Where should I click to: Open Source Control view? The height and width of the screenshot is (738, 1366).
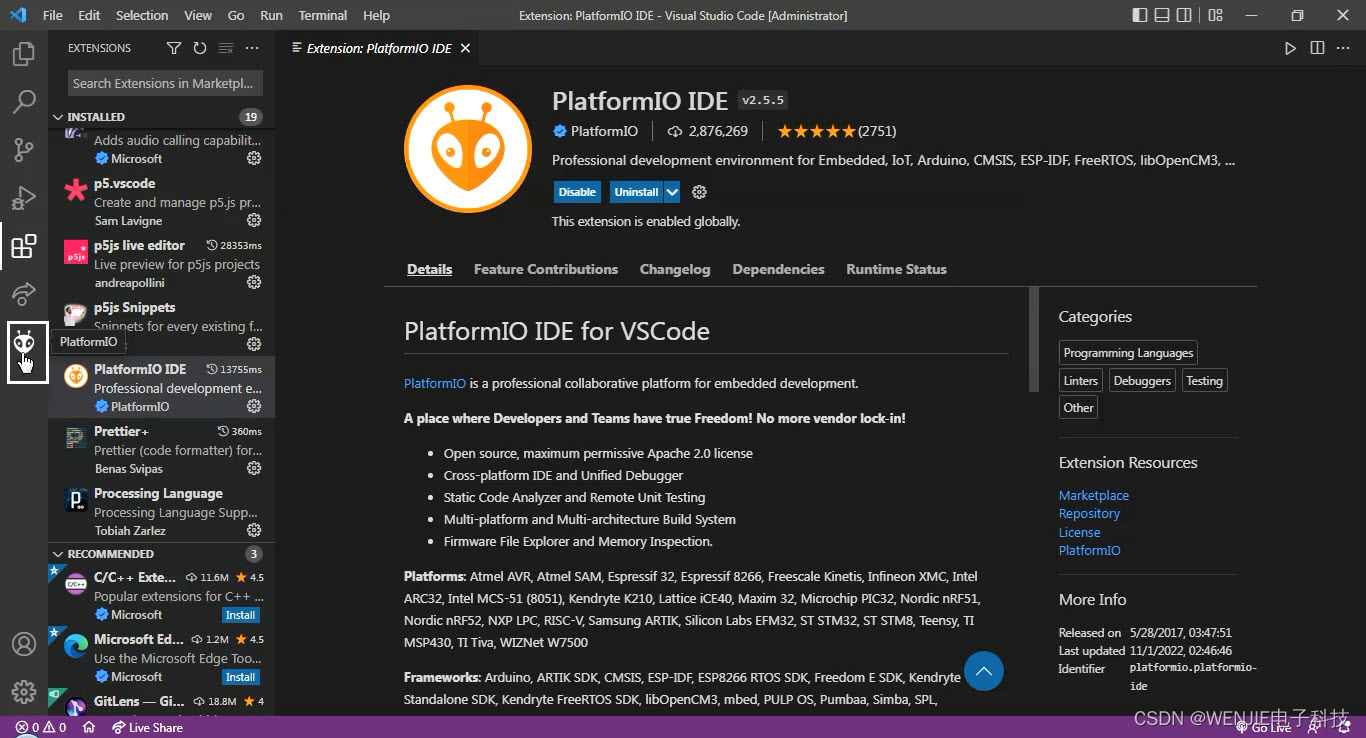tap(24, 149)
